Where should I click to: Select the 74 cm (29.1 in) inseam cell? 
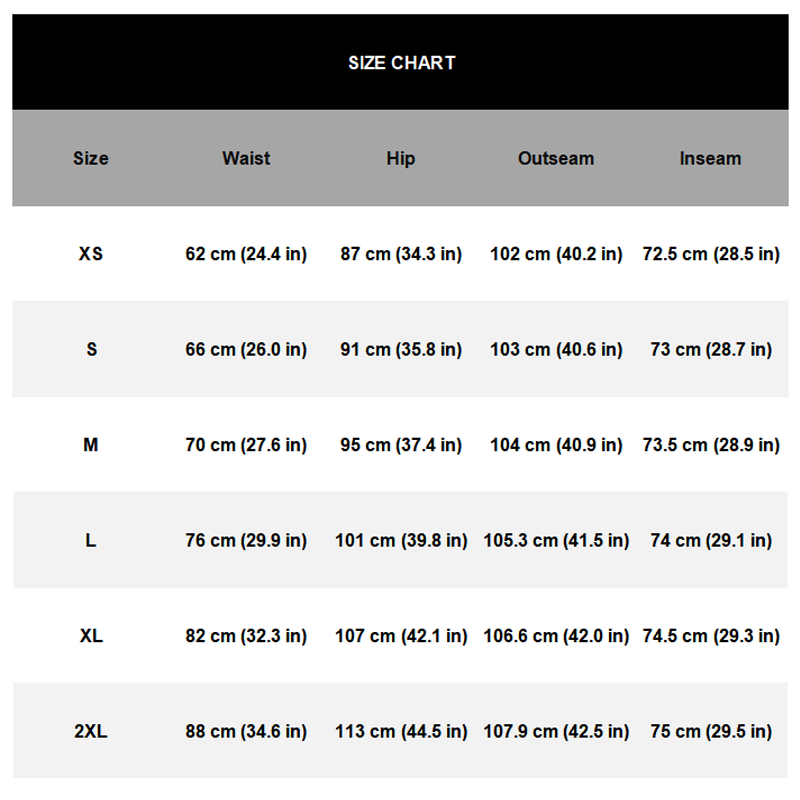click(711, 540)
